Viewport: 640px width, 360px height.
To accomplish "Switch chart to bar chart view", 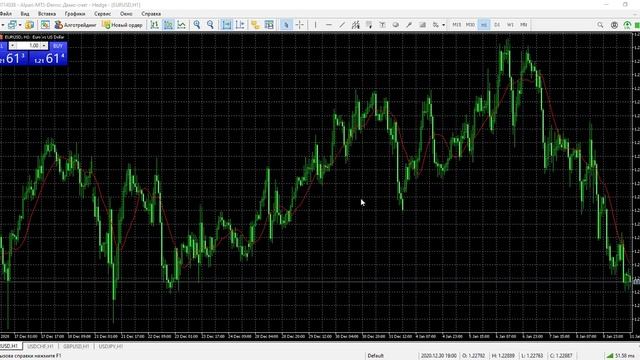I will pyautogui.click(x=154, y=25).
